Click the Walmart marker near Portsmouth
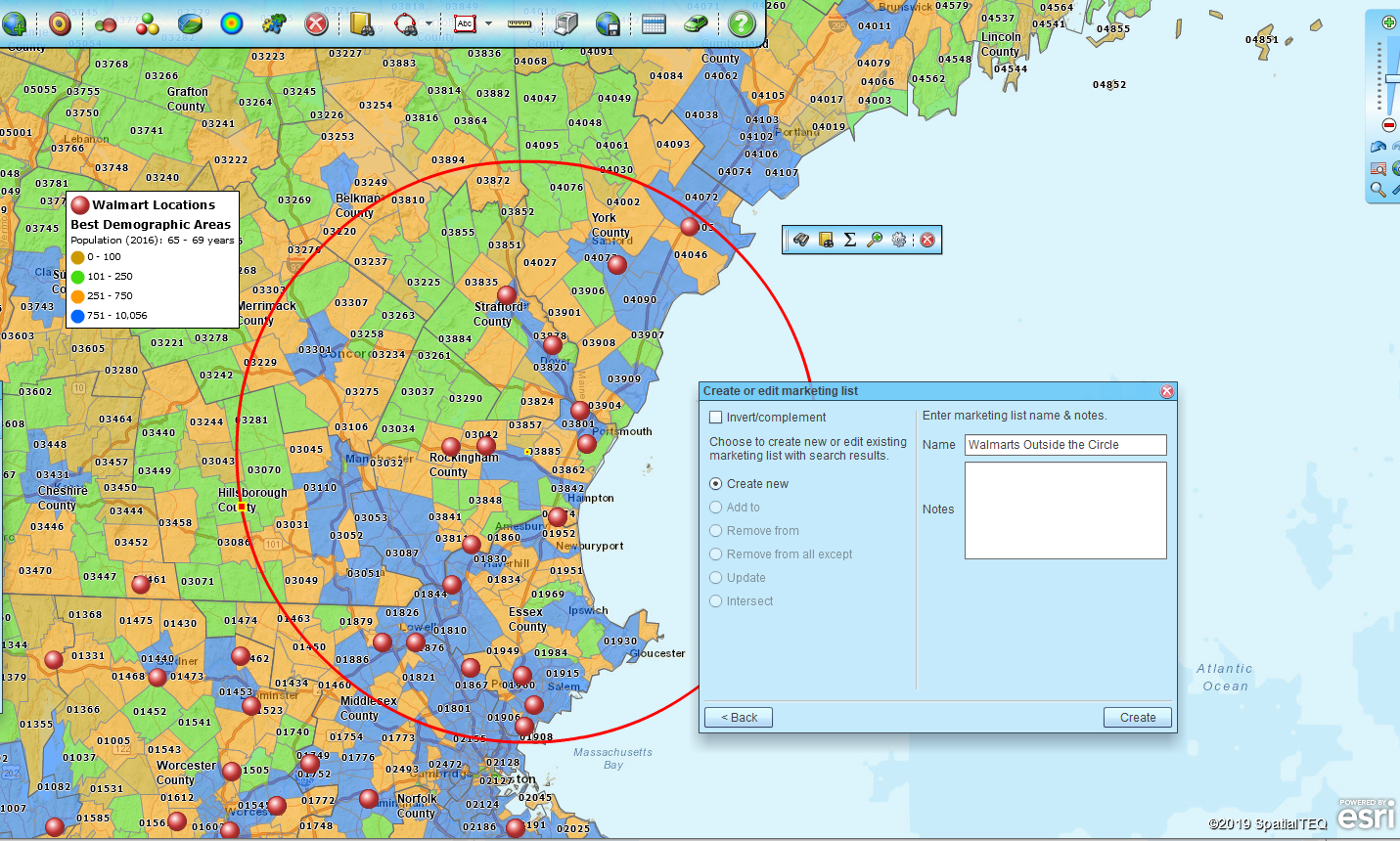Viewport: 1400px width, 841px height. click(x=587, y=444)
